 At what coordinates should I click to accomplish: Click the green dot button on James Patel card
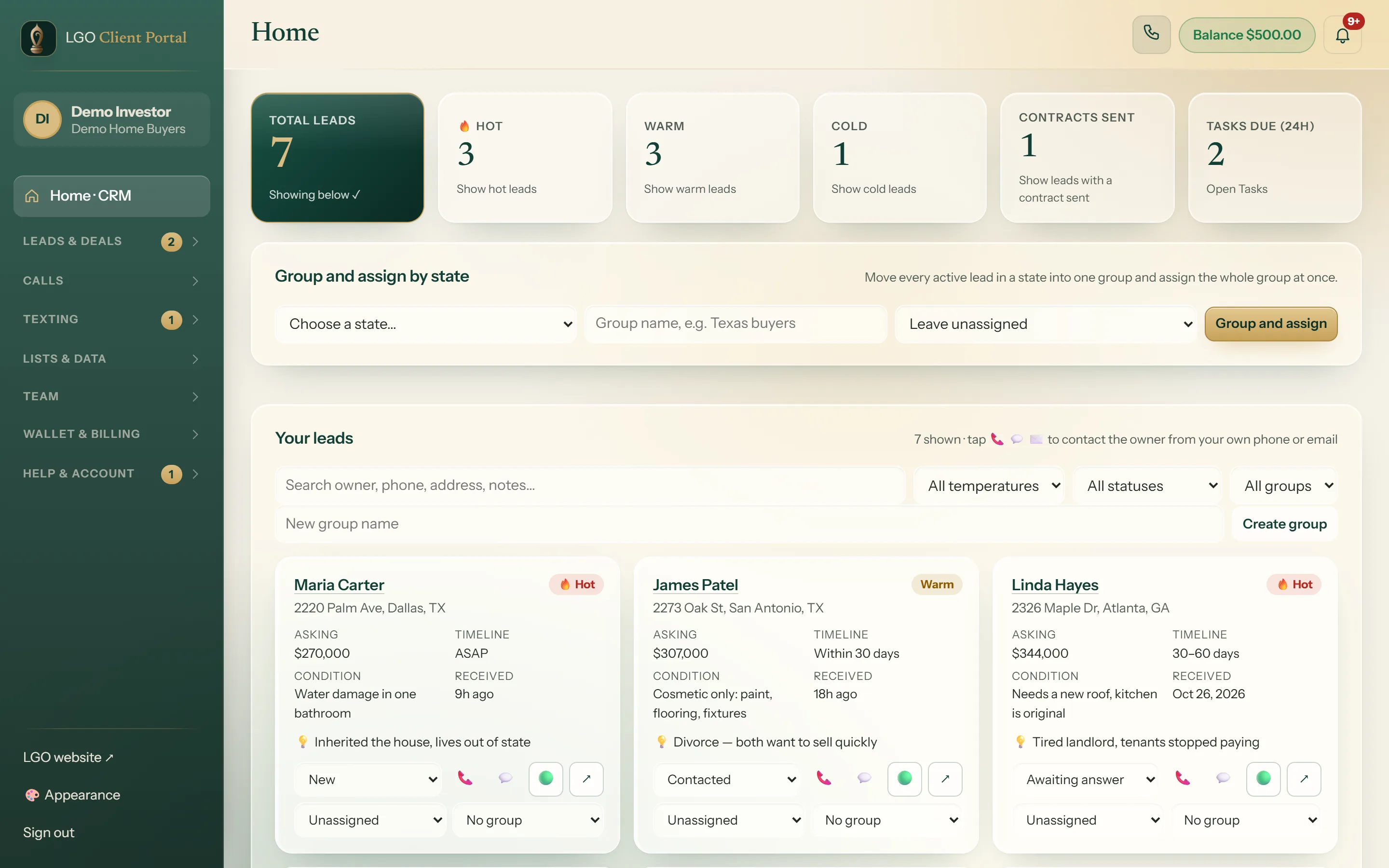click(905, 779)
